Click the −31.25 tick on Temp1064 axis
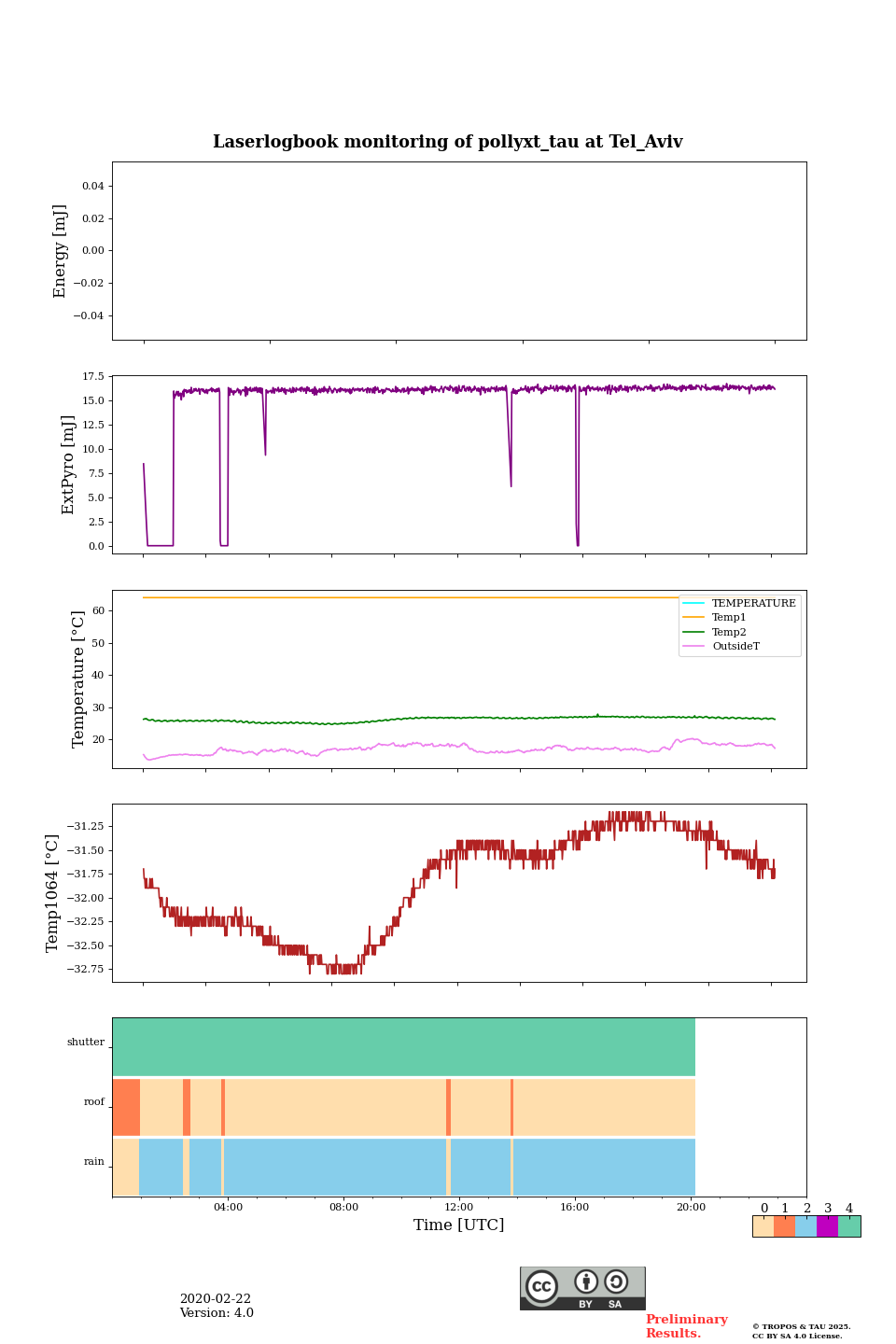The width and height of the screenshot is (896, 1344). click(x=85, y=826)
